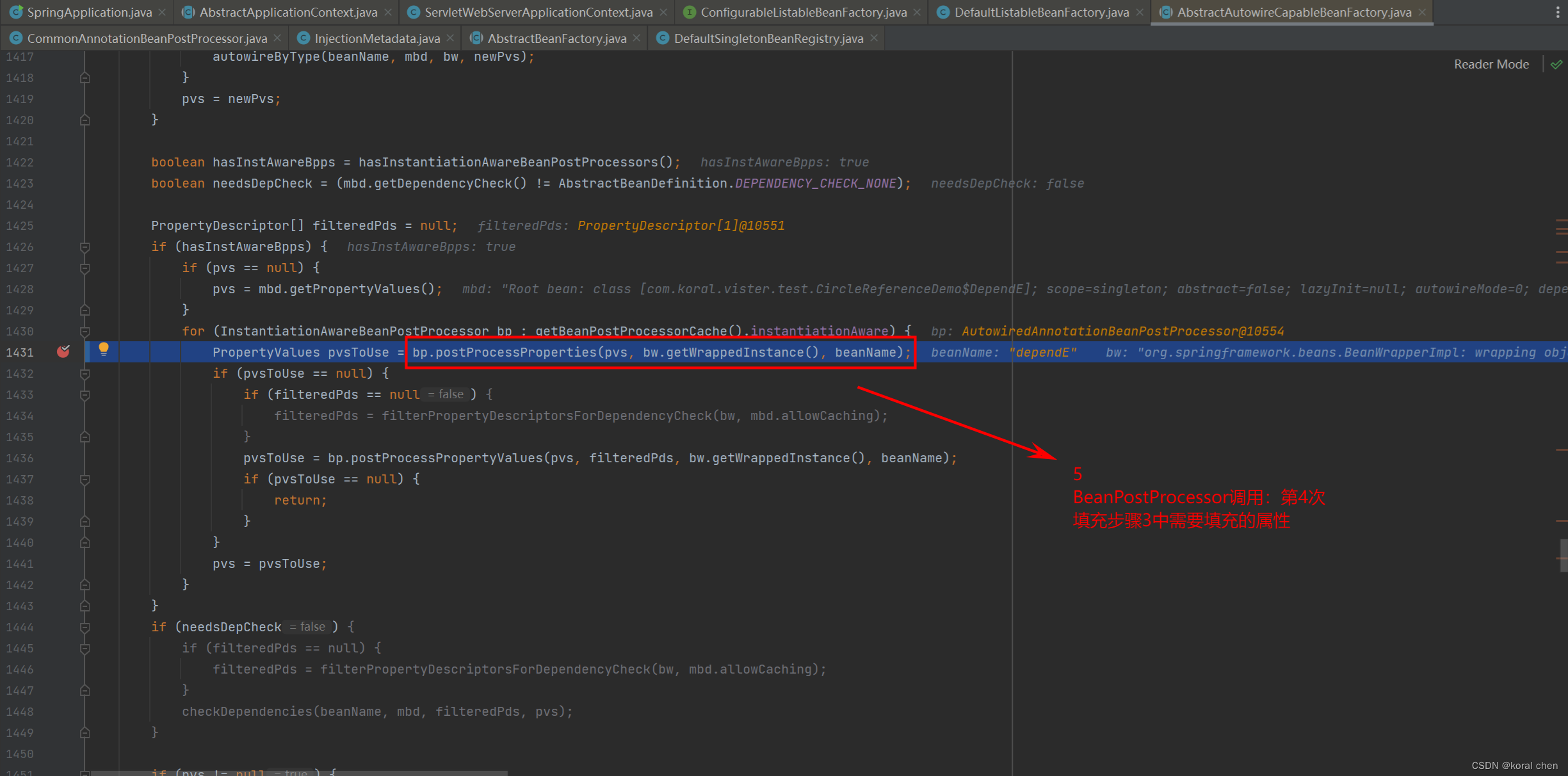The height and width of the screenshot is (776, 1568).
Task: Click postProcessProperties method call on line 1431
Action: point(515,352)
